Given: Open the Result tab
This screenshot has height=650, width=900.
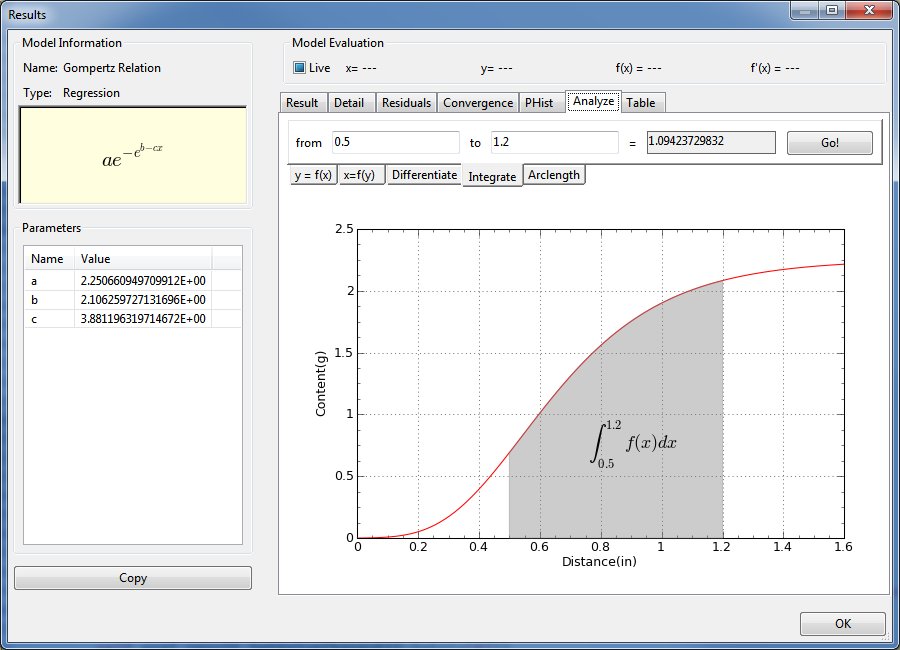Looking at the screenshot, I should click(x=302, y=102).
